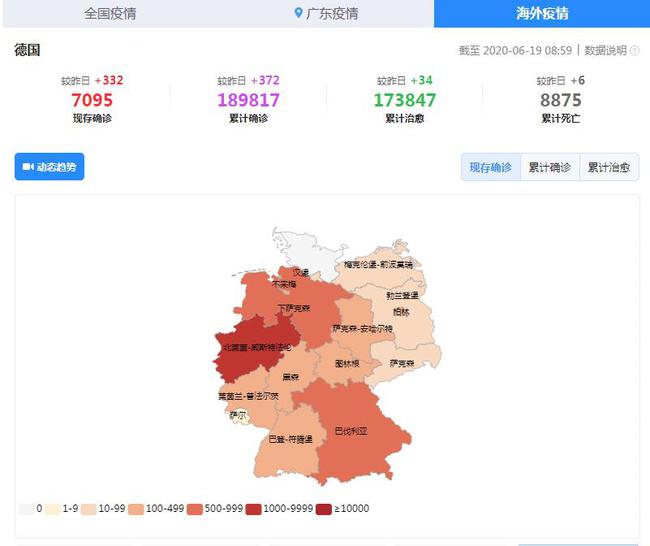Image resolution: width=650 pixels, height=546 pixels.
Task: Click the +332 daily change value
Action: (x=109, y=80)
